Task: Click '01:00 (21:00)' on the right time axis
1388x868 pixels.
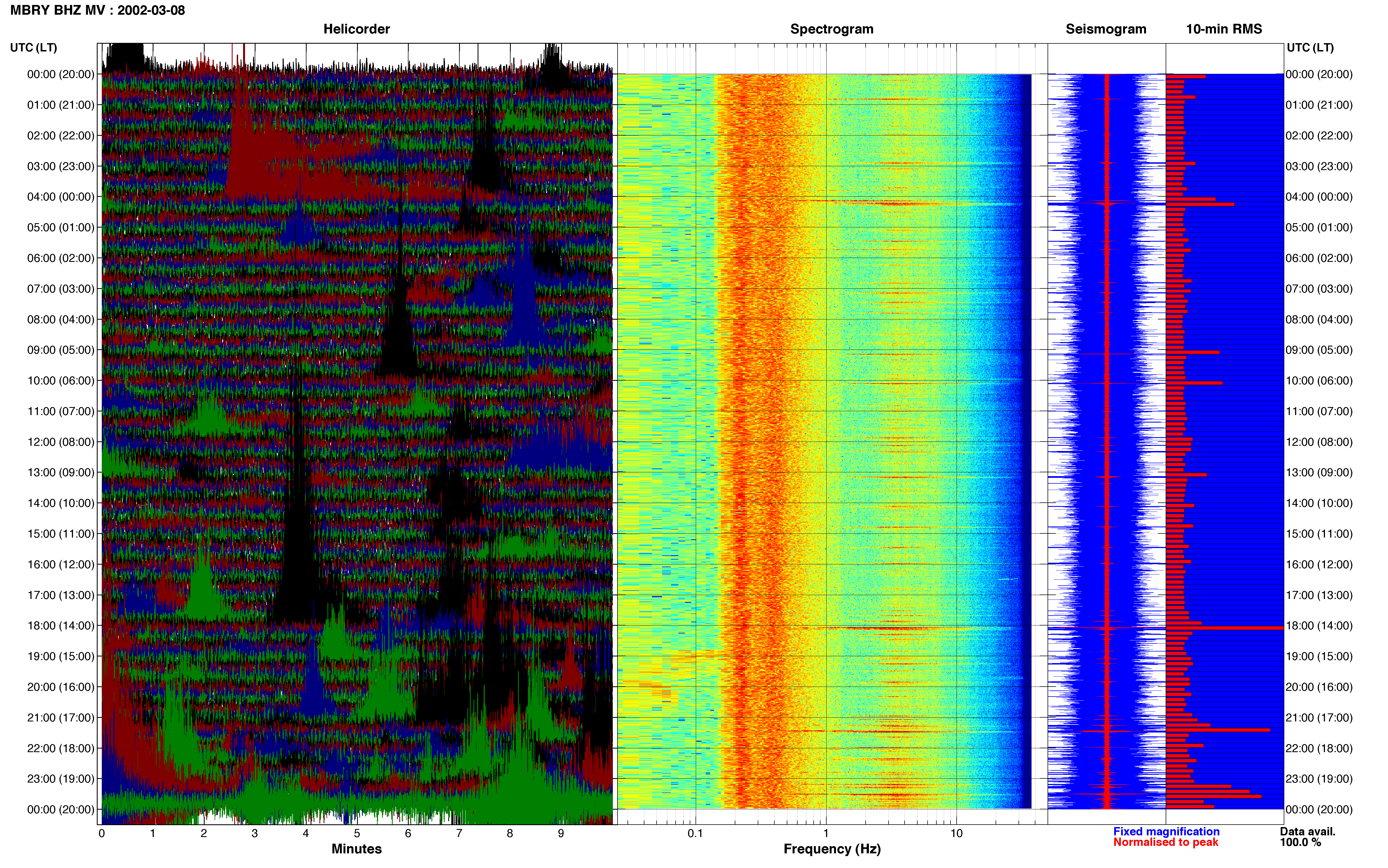Action: coord(1319,105)
